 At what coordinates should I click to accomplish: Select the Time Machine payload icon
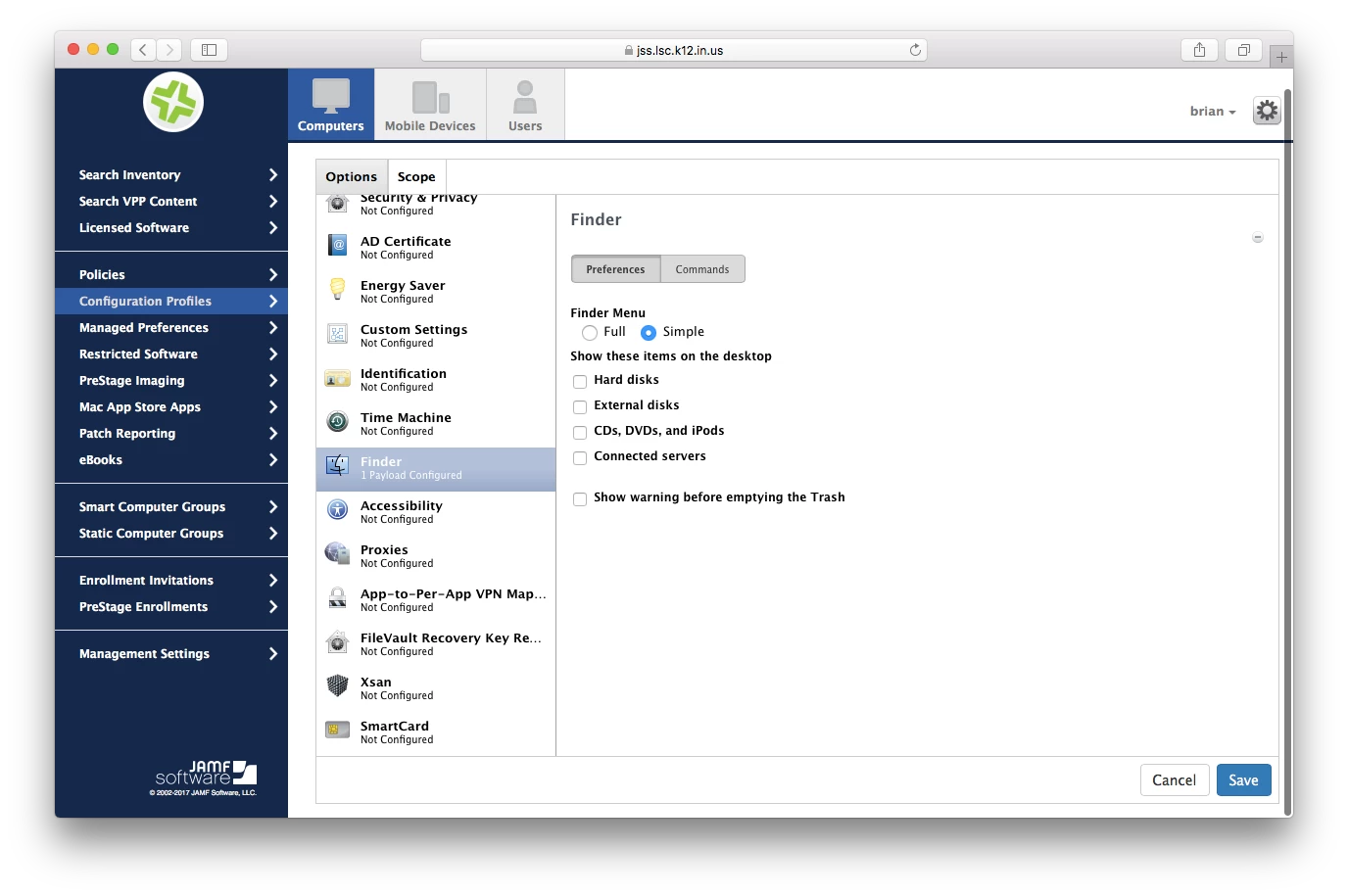[338, 422]
